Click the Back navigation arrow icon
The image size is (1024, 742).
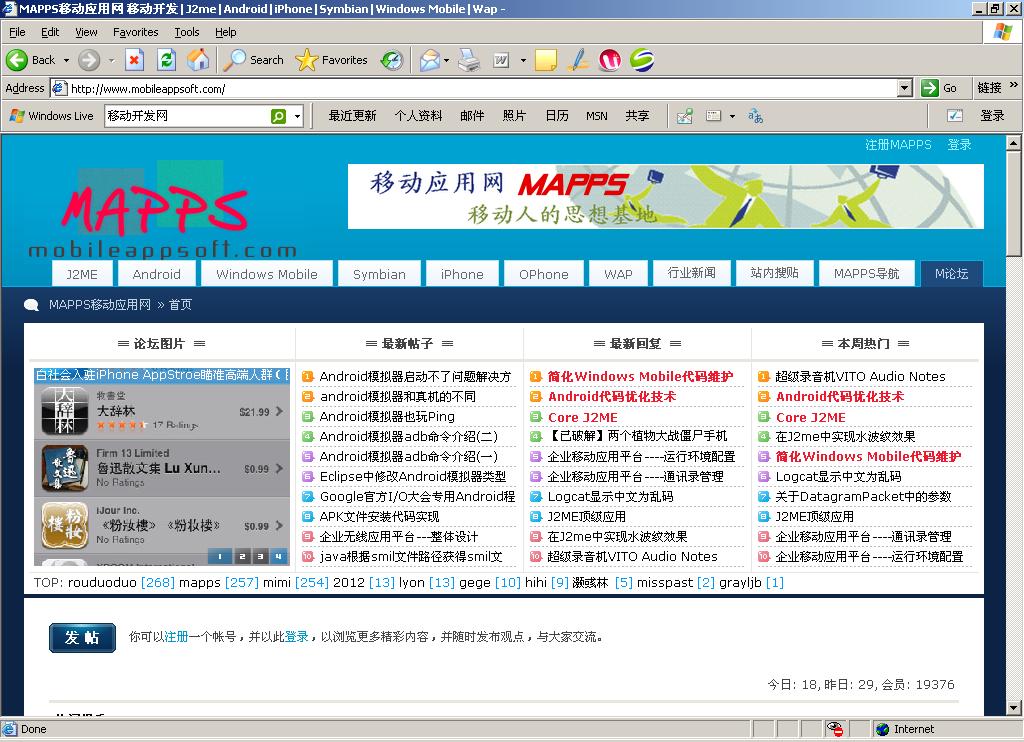click(x=16, y=60)
